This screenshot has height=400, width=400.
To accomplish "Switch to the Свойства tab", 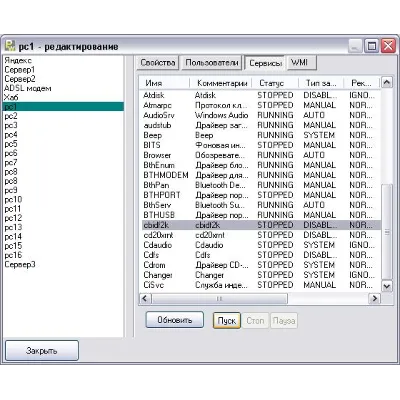I will (x=158, y=63).
